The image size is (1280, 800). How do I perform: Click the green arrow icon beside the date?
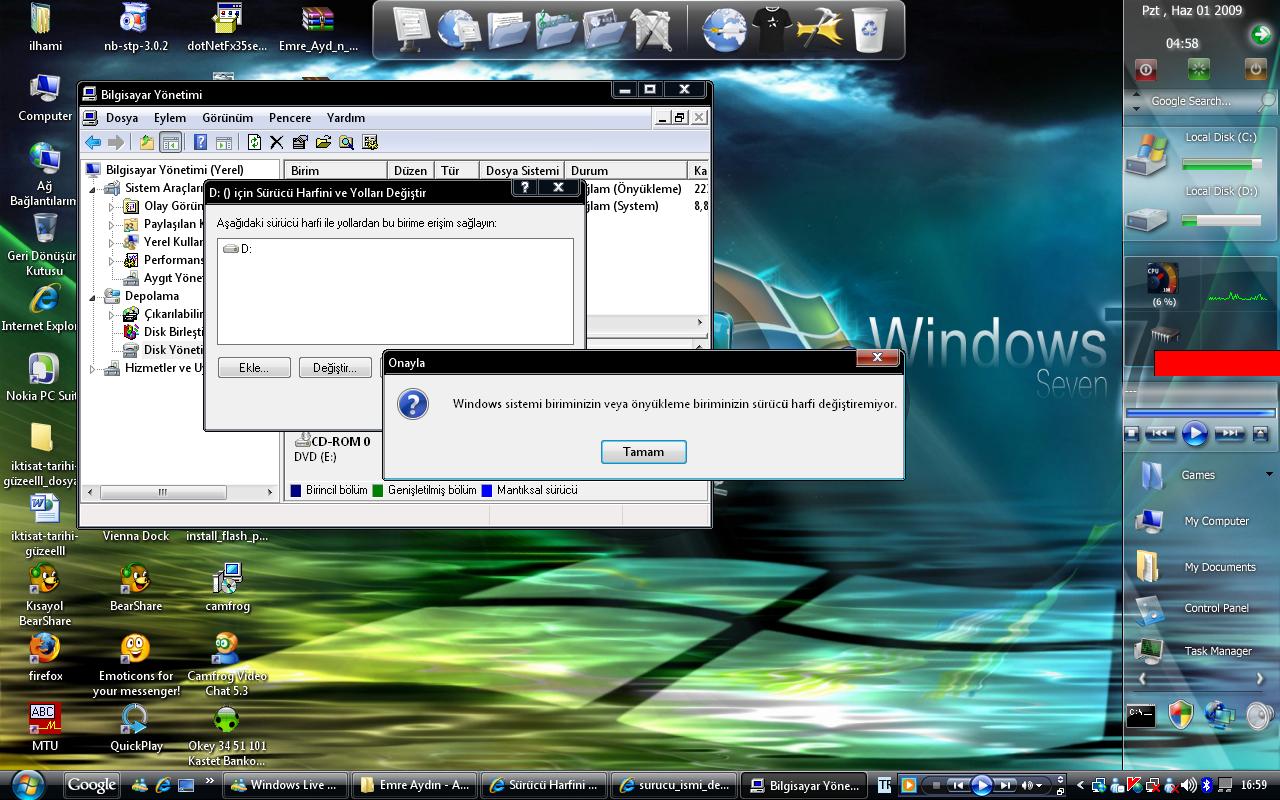click(x=1259, y=36)
